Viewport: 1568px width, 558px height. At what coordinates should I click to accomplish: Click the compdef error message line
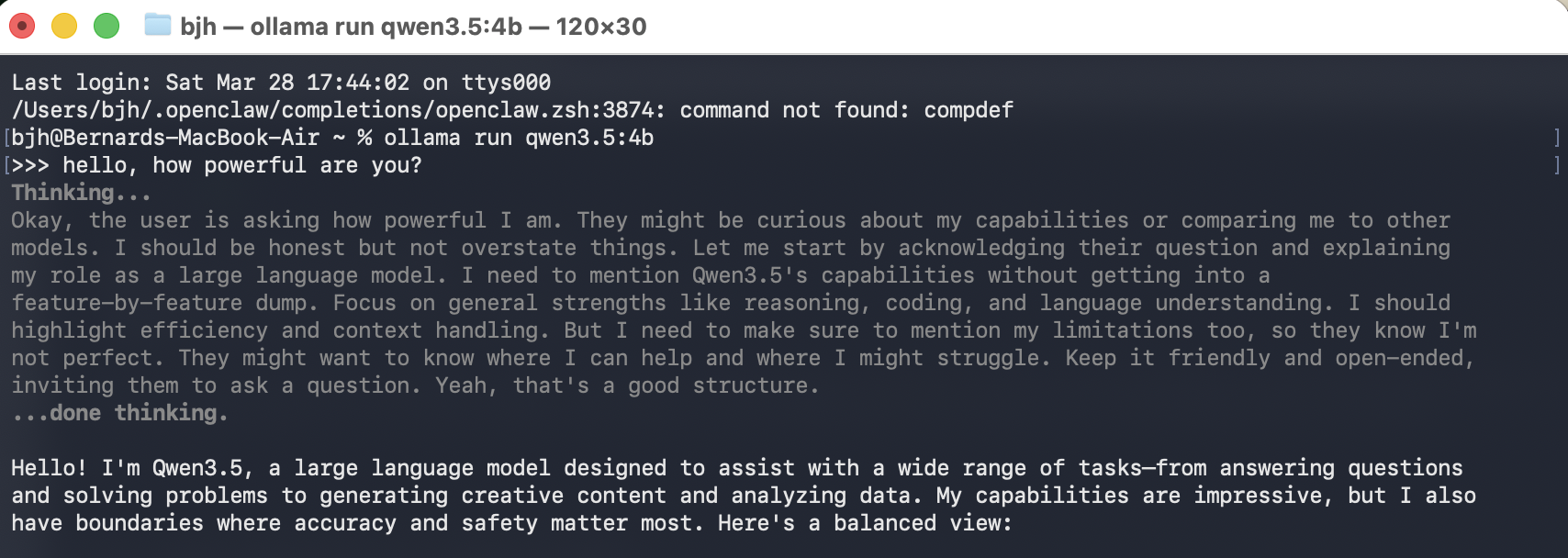[510, 110]
